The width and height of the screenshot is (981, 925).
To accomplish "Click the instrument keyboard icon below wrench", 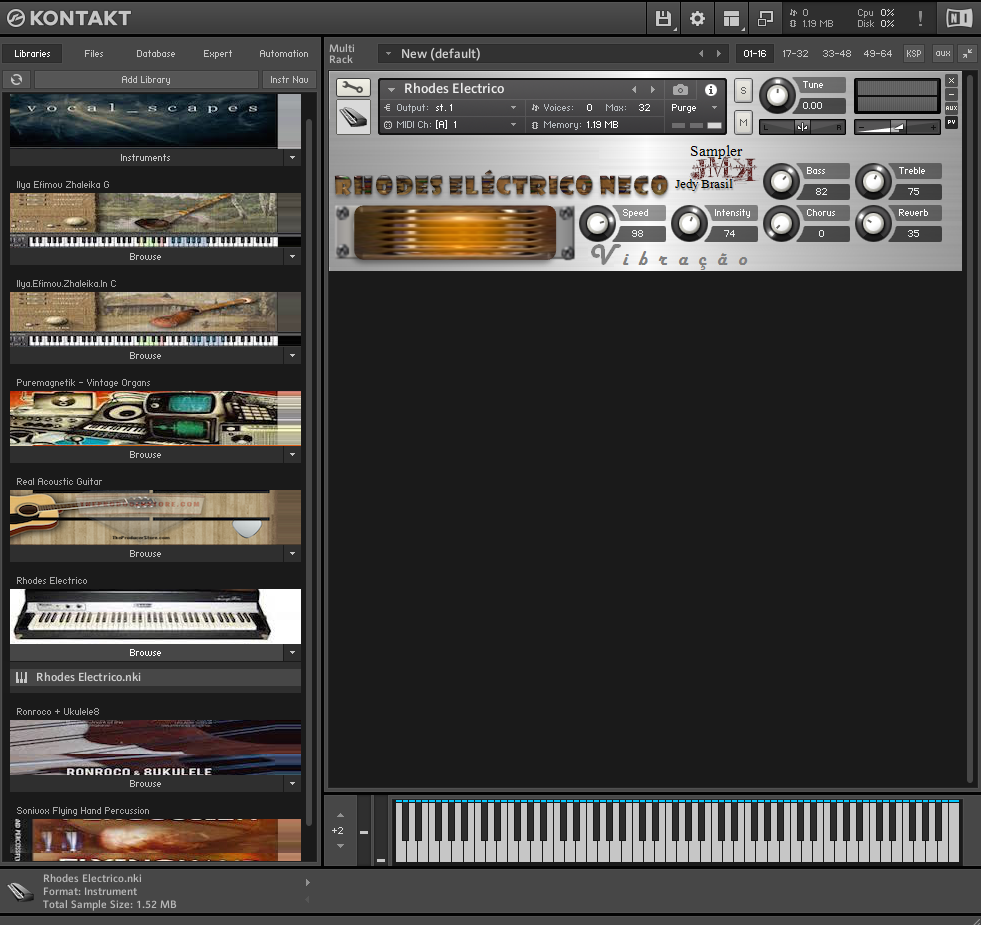I will click(x=353, y=117).
